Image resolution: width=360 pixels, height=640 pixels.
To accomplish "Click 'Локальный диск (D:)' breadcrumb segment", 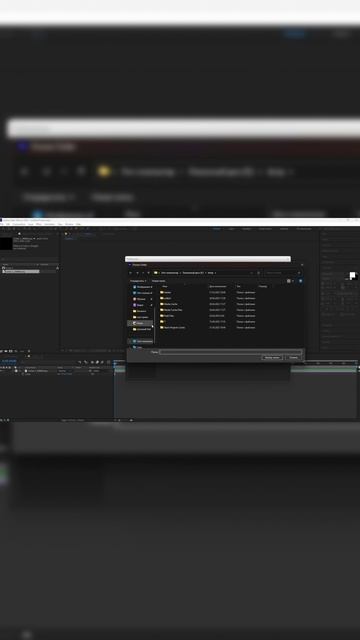I will pos(193,273).
